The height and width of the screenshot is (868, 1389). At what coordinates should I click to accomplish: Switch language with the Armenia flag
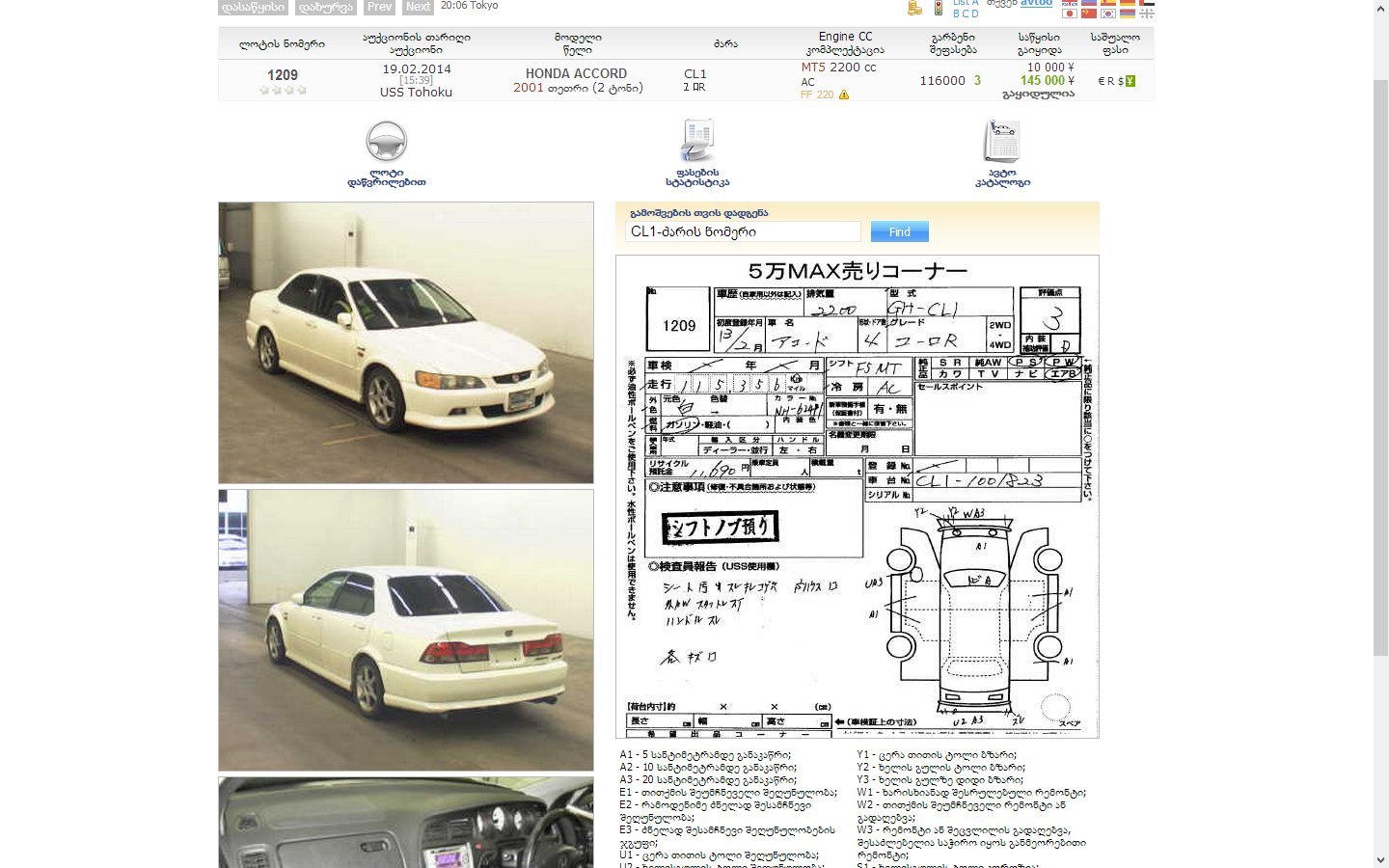point(1128,14)
